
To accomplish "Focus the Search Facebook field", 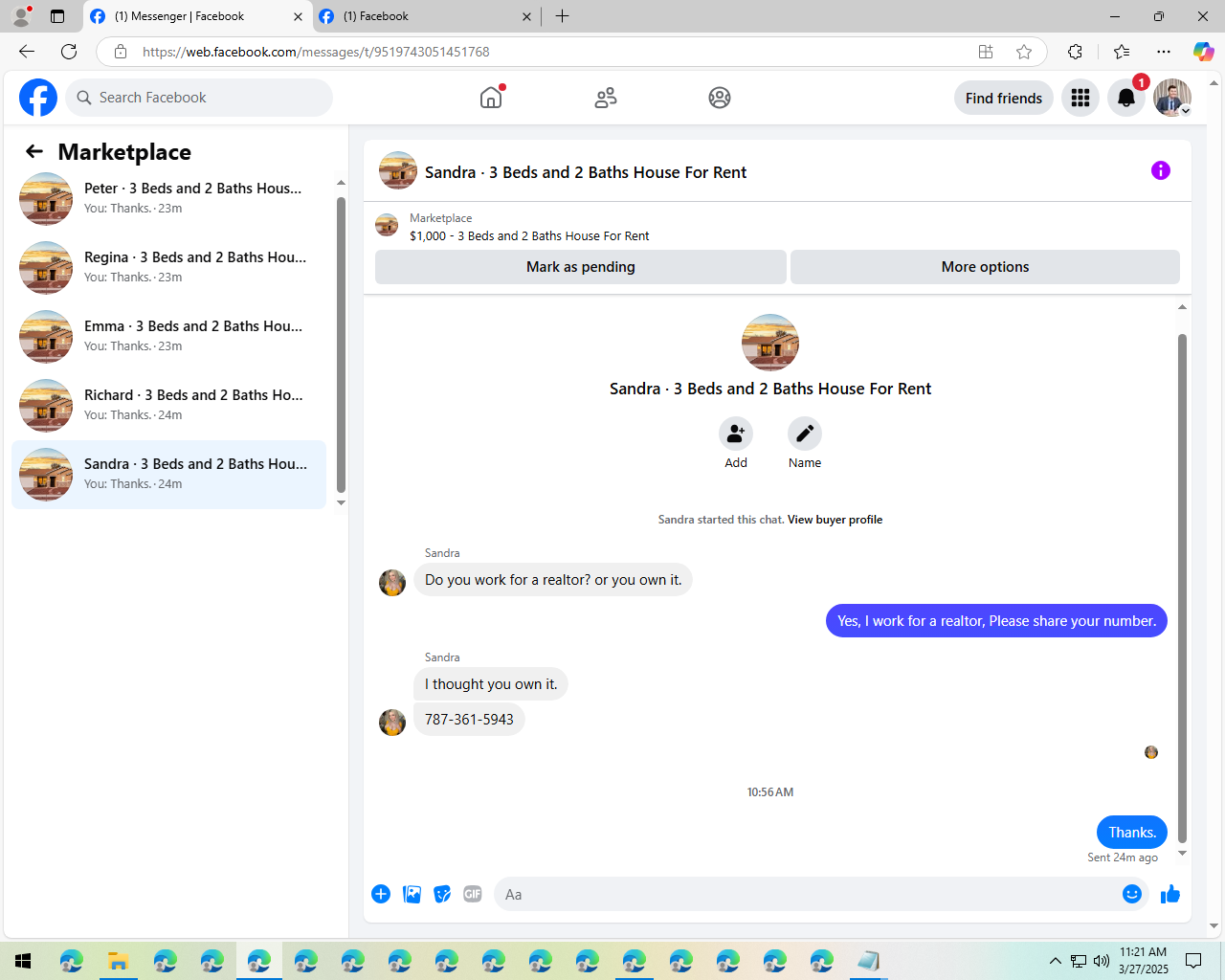I will (199, 98).
